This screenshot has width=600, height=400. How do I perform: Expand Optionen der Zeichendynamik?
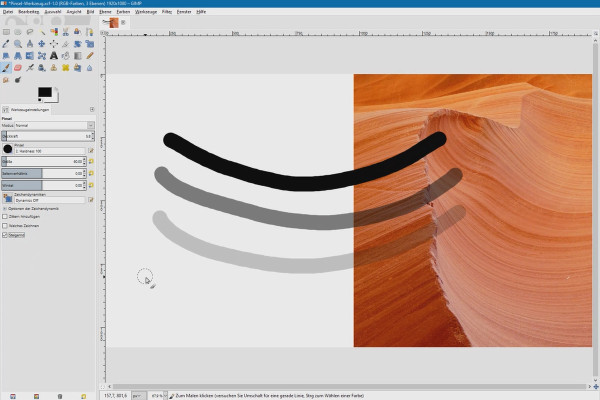click(5, 209)
